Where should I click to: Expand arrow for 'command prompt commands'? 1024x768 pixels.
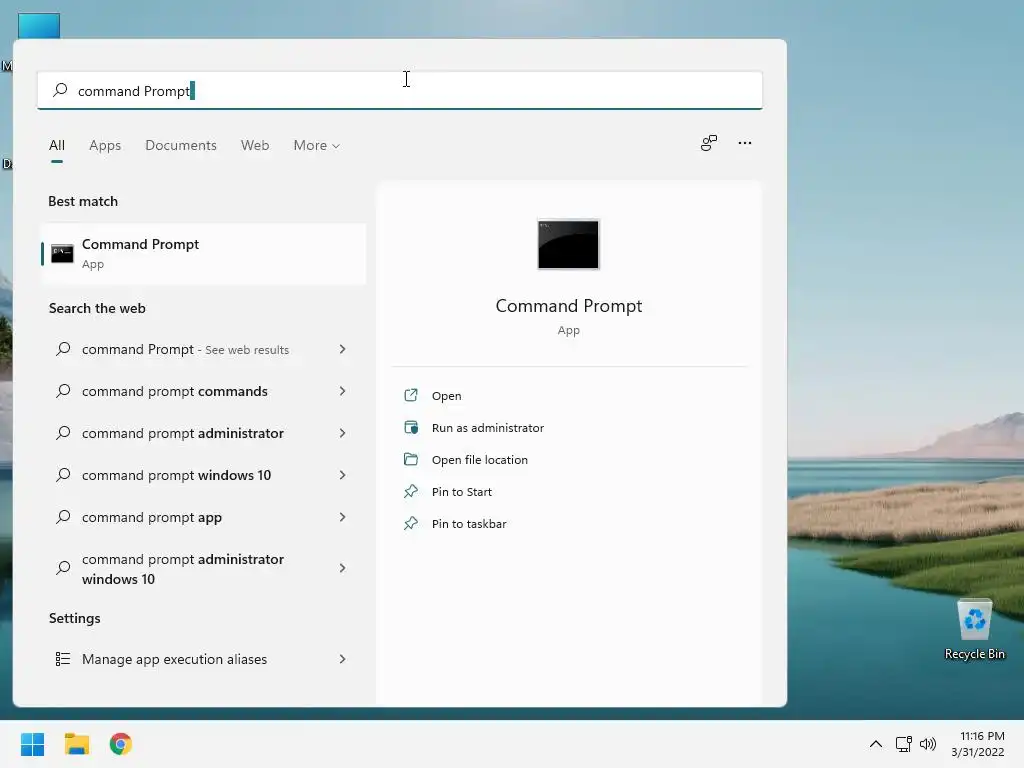pos(342,391)
